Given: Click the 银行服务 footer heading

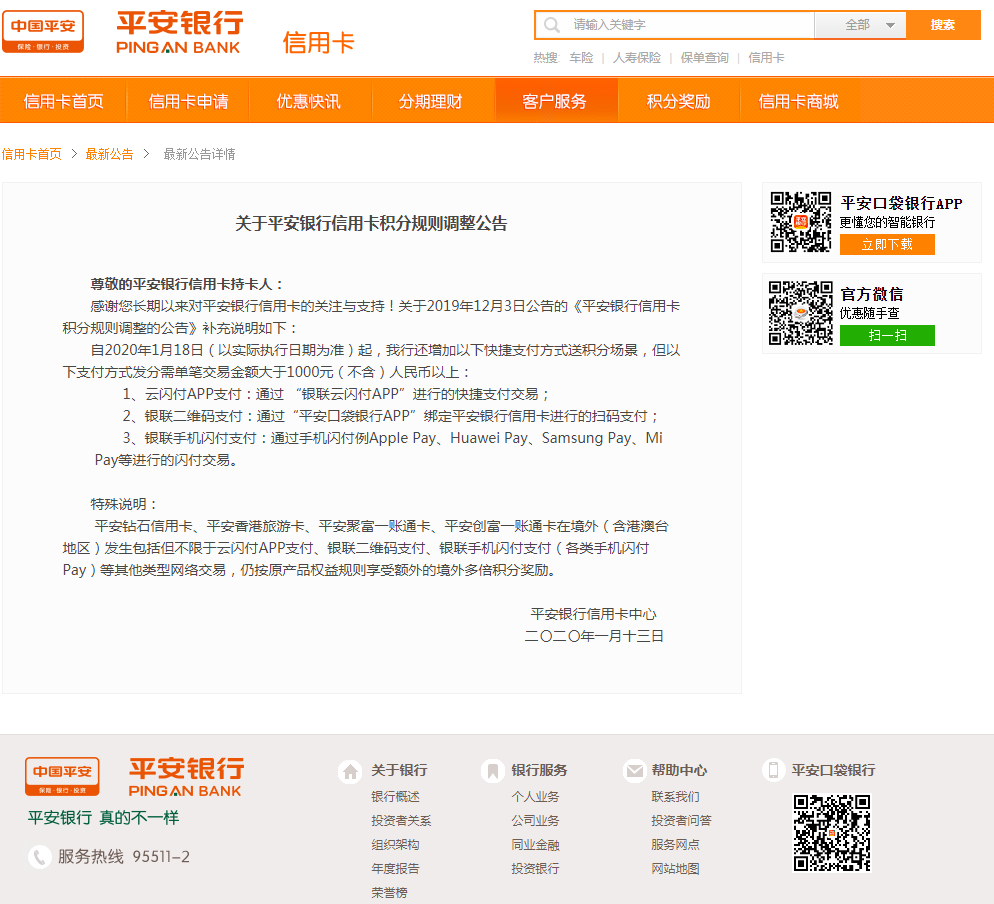Looking at the screenshot, I should 539,770.
